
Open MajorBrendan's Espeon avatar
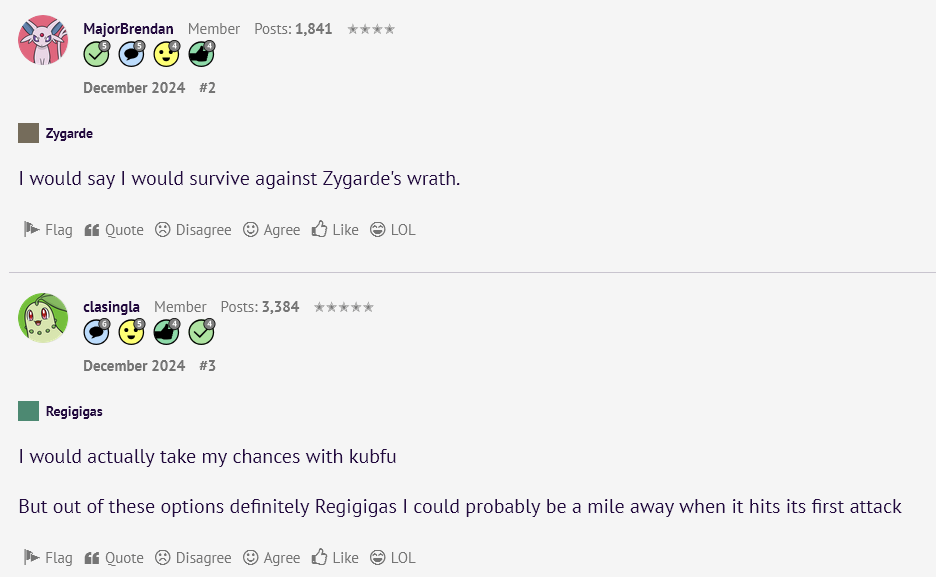coord(43,40)
